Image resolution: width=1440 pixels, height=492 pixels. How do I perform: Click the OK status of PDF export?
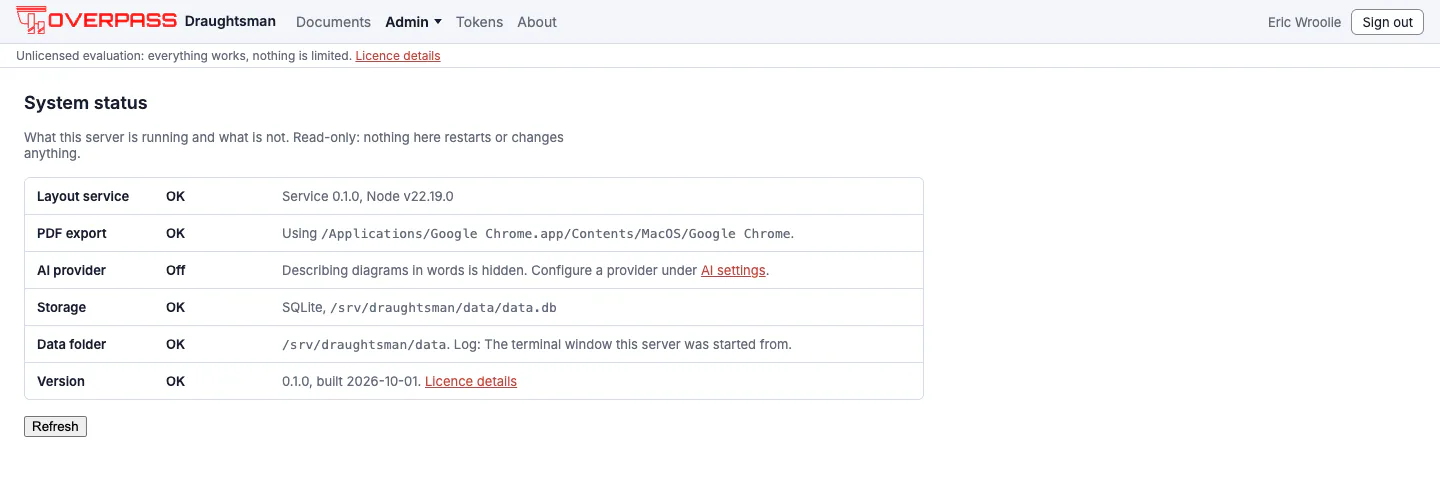coord(176,233)
